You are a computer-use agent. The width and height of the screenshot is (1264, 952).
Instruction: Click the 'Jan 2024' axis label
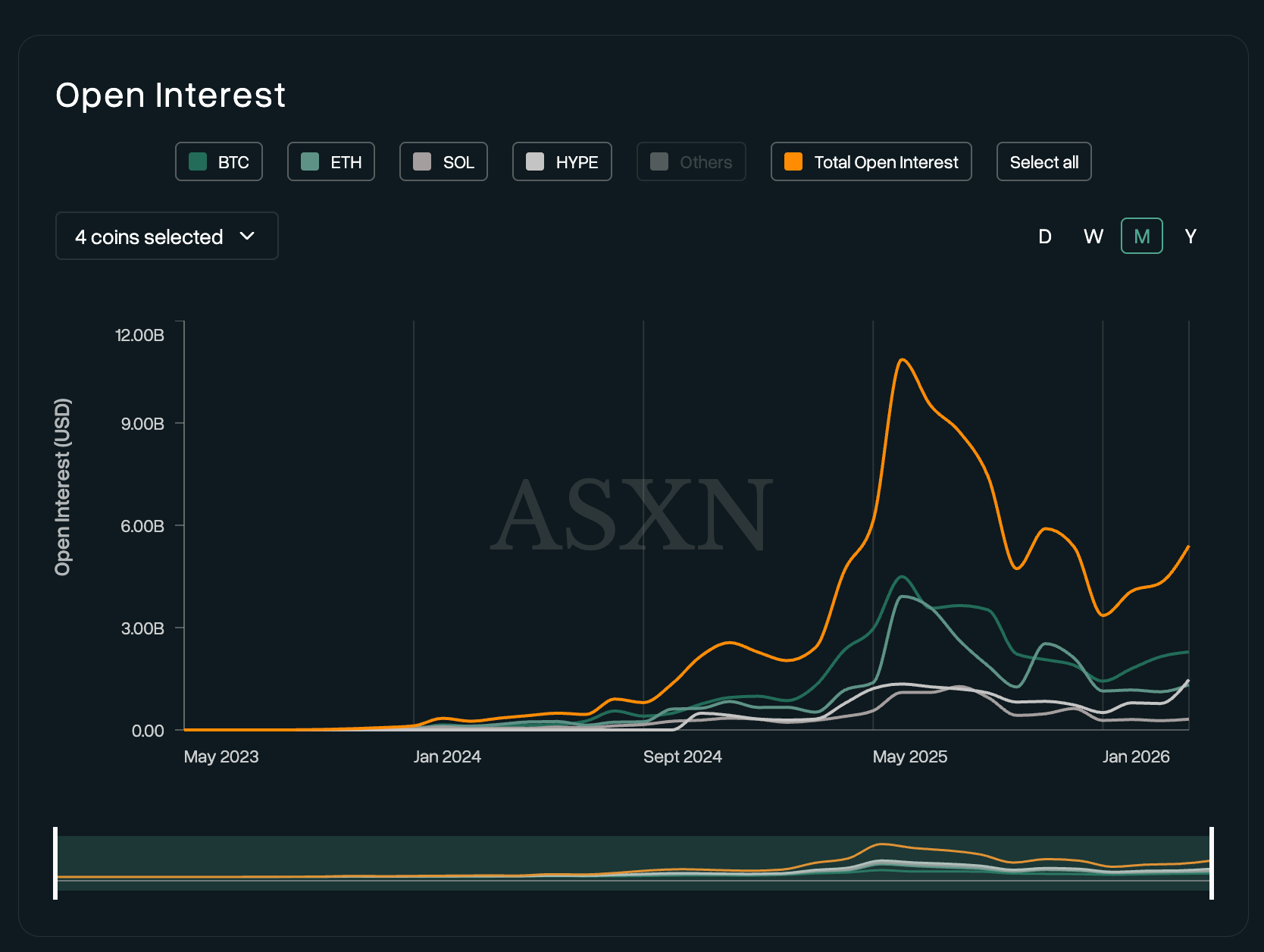[x=447, y=756]
